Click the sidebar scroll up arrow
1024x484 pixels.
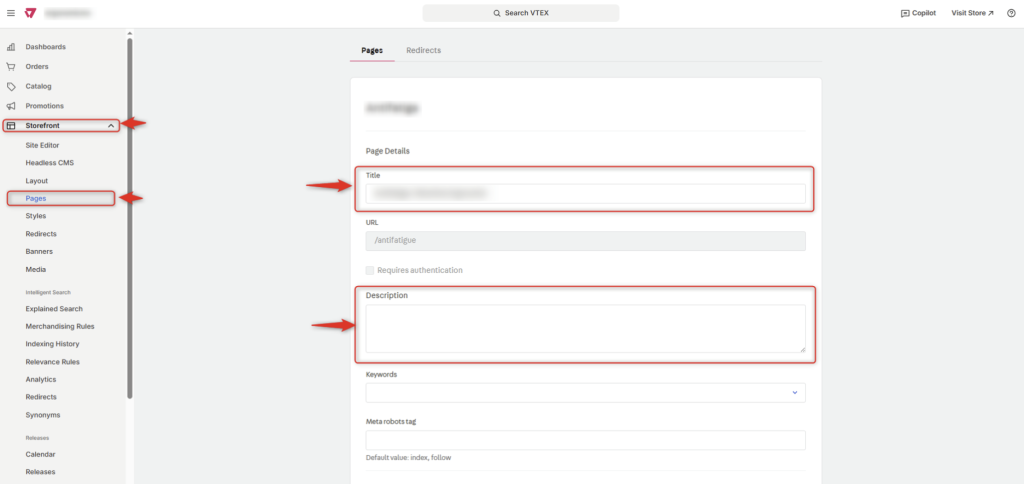129,33
